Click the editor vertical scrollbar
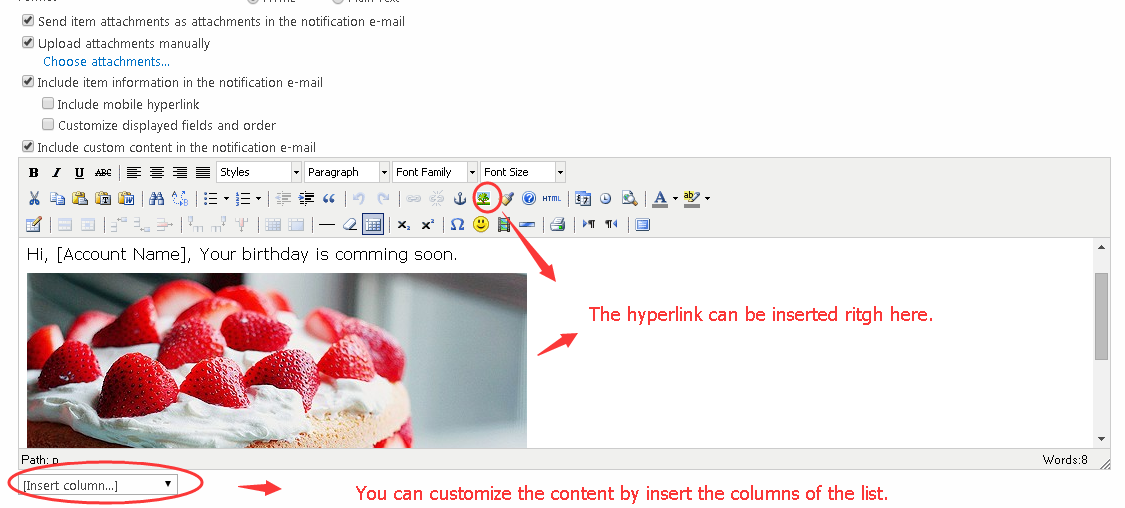 click(x=1101, y=316)
